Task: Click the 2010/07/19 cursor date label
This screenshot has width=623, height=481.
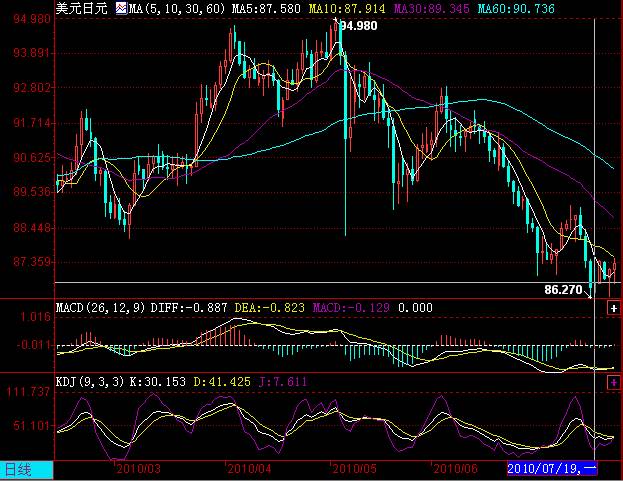Action: tap(552, 469)
